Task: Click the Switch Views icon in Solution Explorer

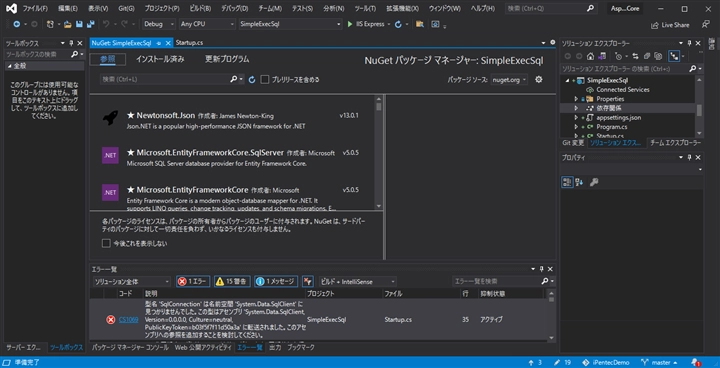Action: click(601, 56)
